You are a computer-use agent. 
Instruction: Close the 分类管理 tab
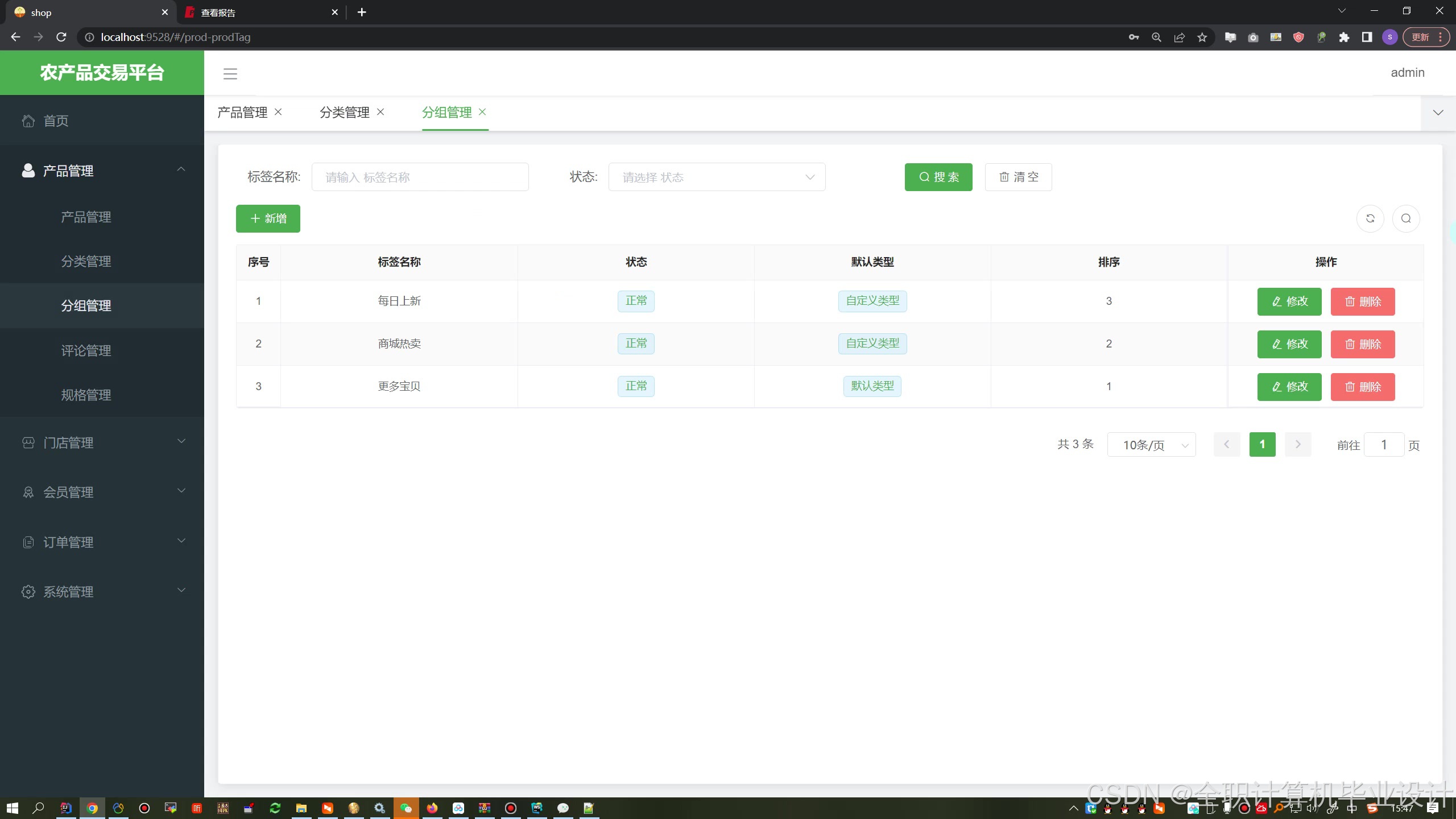tap(380, 112)
